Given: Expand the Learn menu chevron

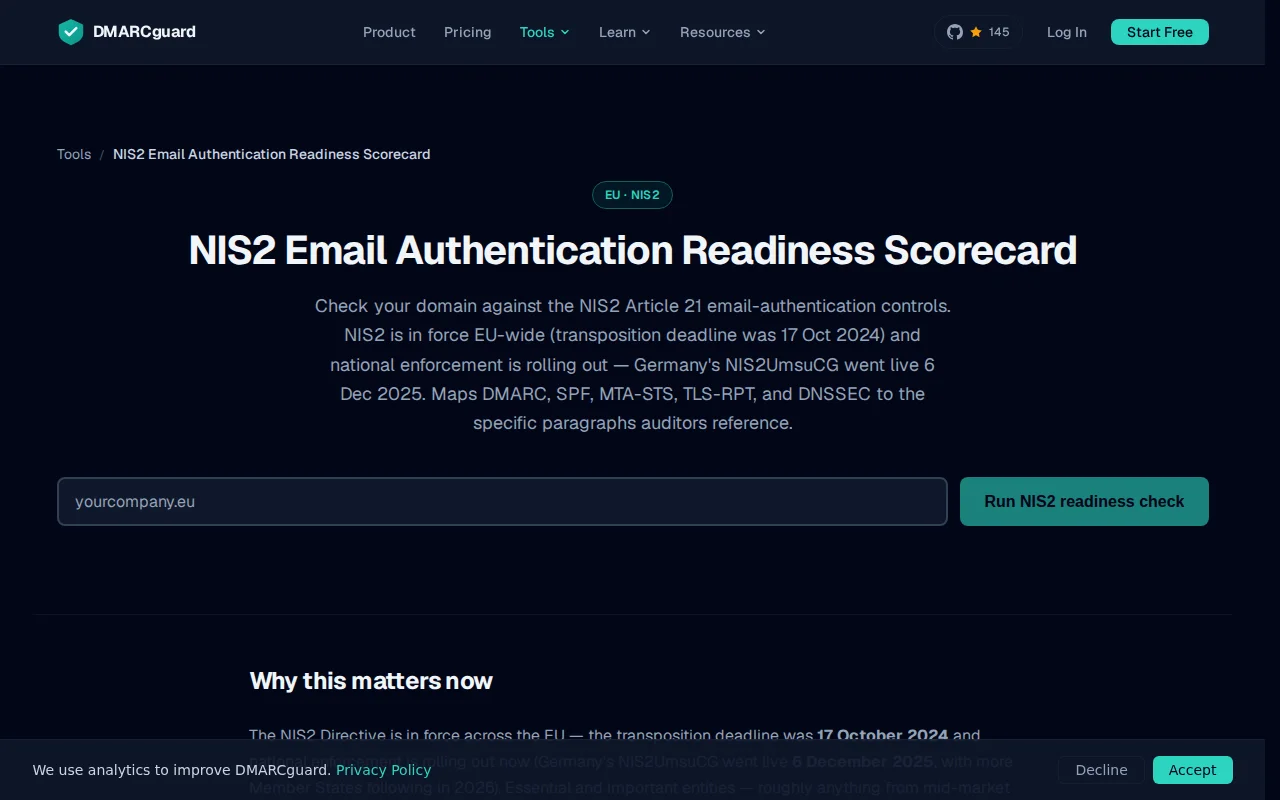Looking at the screenshot, I should coord(646,32).
